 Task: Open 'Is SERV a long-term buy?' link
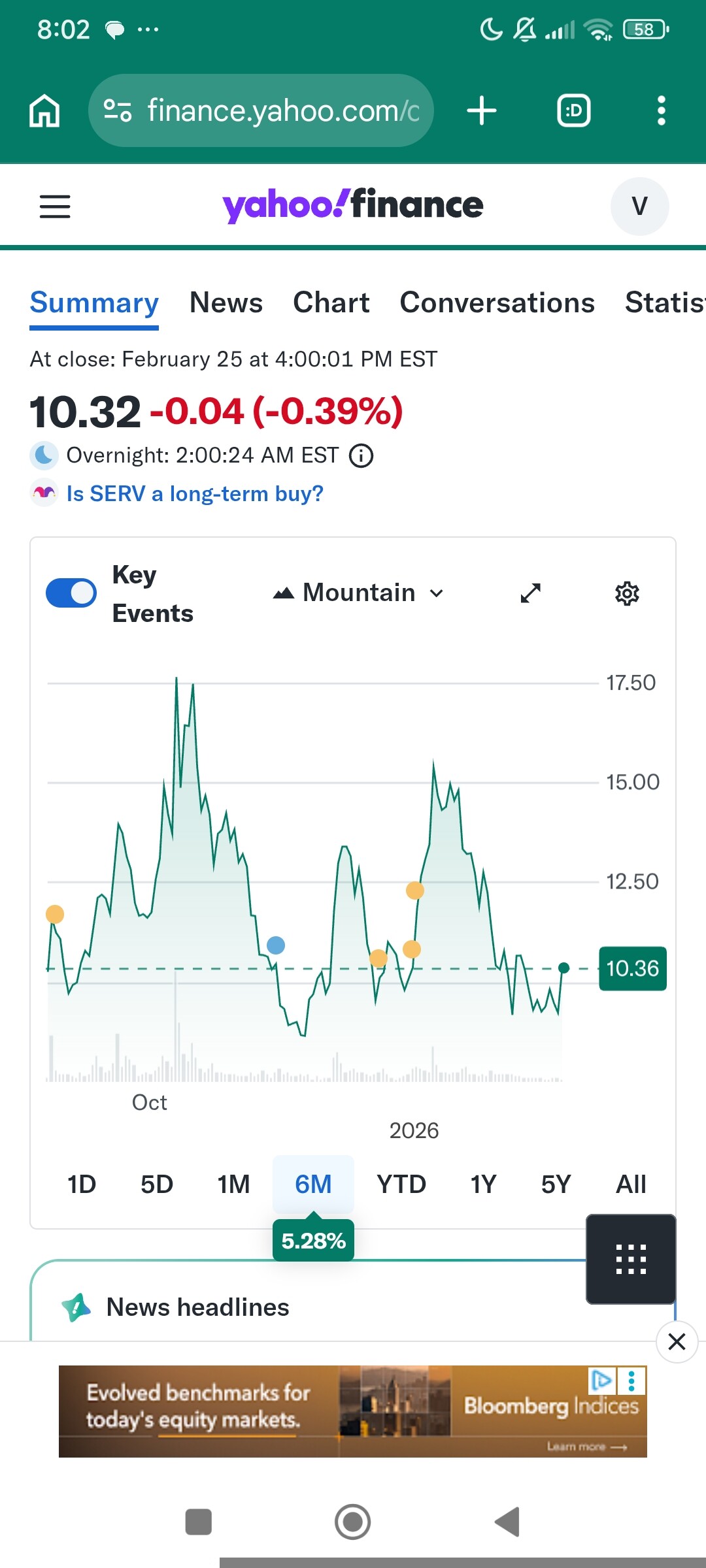click(195, 493)
